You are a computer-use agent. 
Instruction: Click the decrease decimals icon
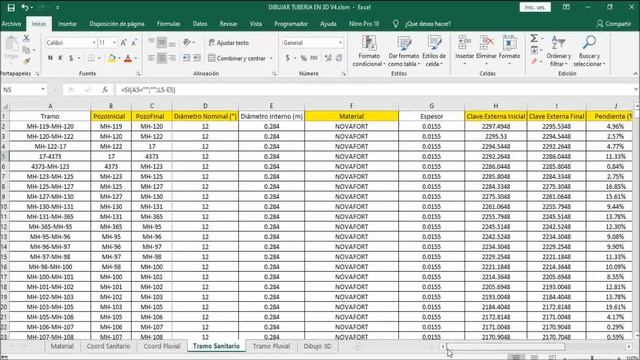(339, 58)
